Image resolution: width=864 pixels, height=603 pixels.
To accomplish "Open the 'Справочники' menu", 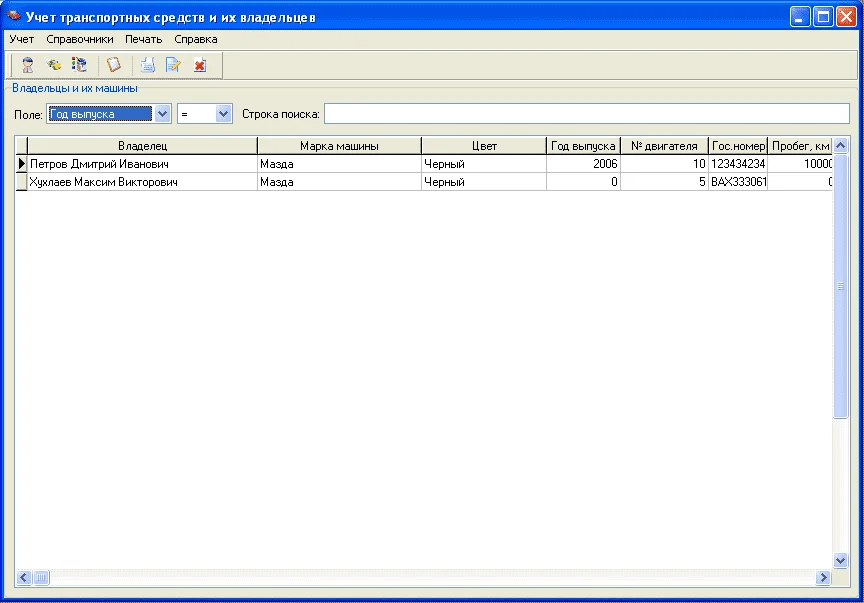I will tap(80, 39).
